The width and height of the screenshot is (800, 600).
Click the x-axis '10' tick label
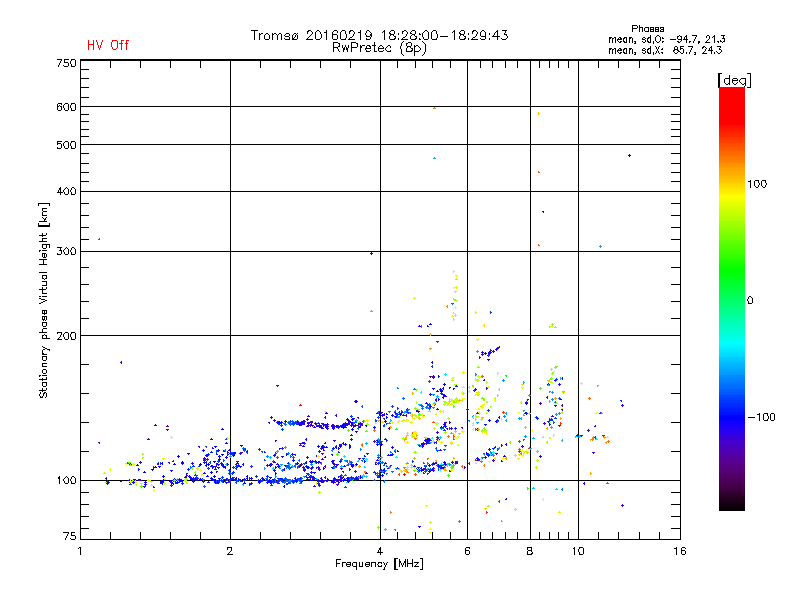pyautogui.click(x=578, y=551)
